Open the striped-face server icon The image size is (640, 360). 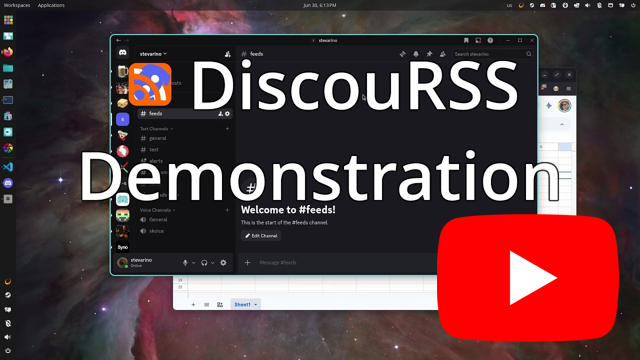pyautogui.click(x=122, y=215)
